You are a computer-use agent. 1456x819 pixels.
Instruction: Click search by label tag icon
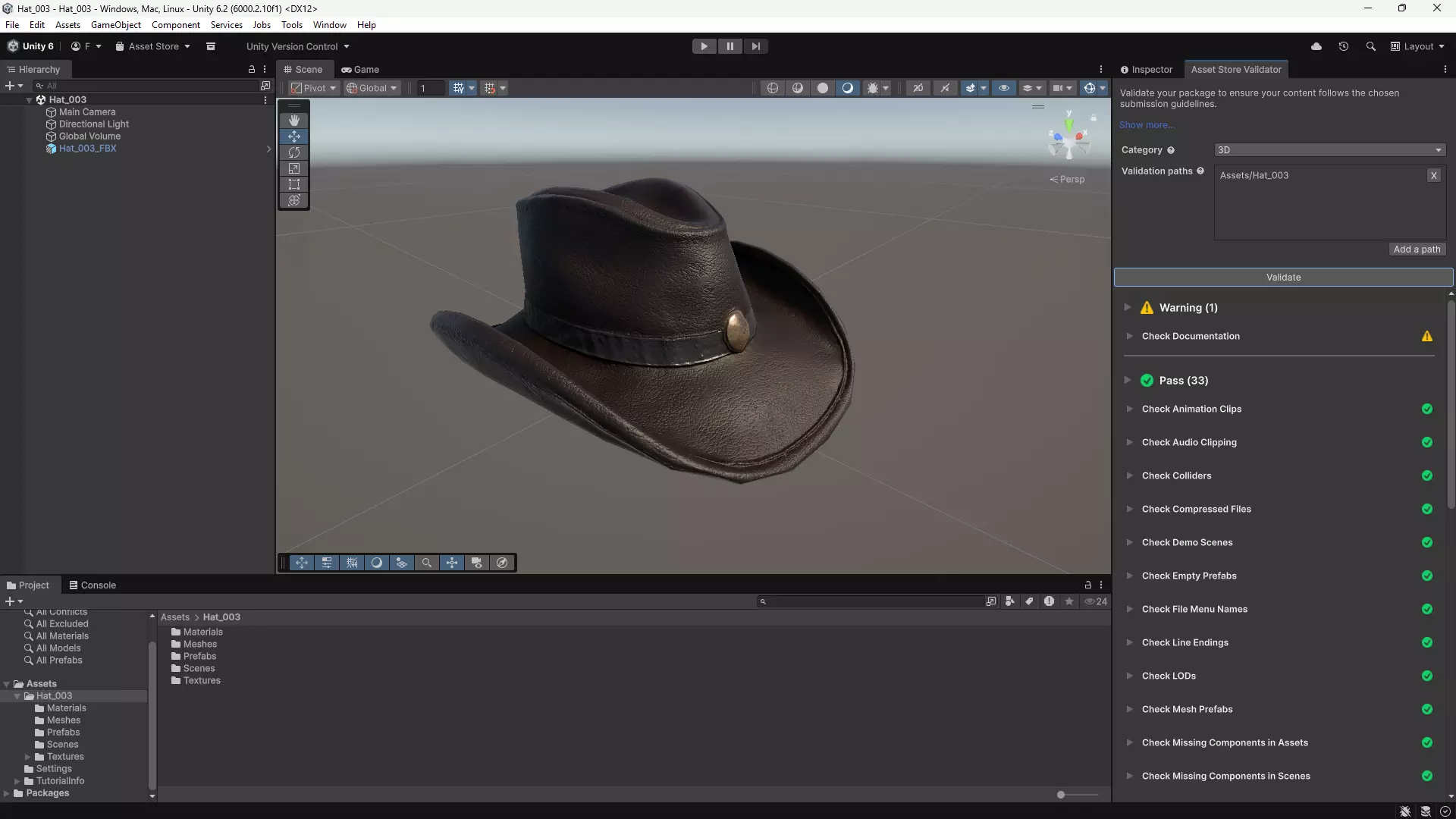[x=1030, y=601]
